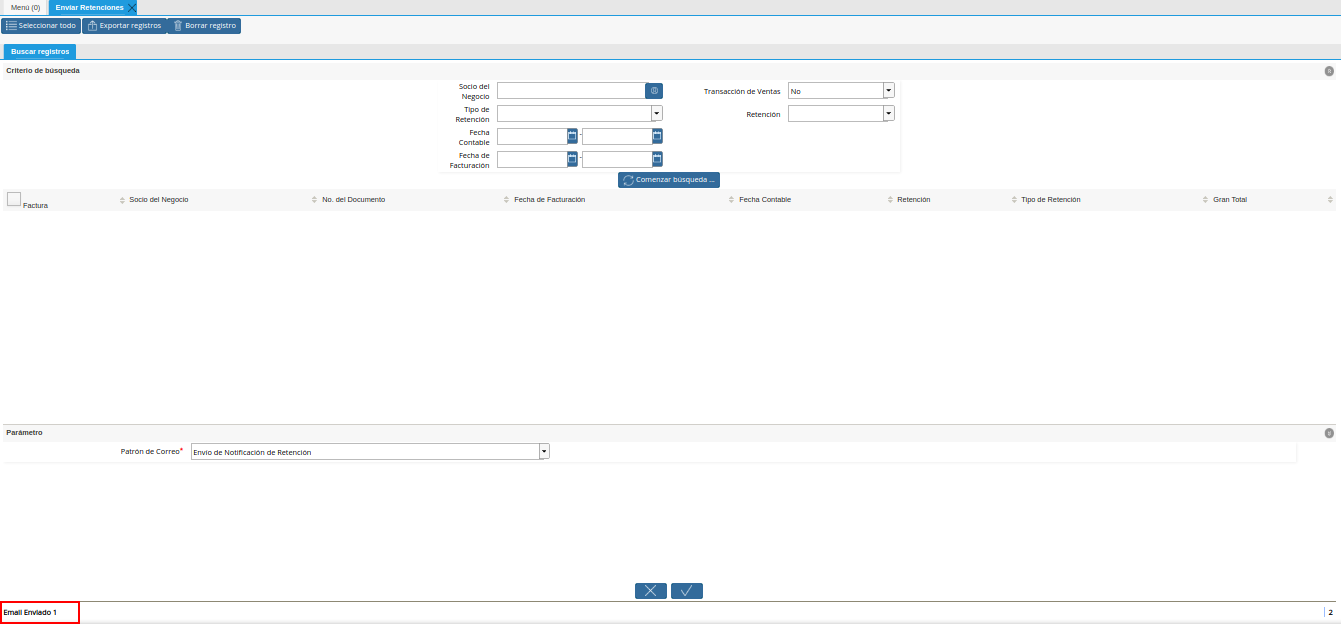Image resolution: width=1341 pixels, height=624 pixels.
Task: Sort by the Factura column header
Action: click(35, 205)
